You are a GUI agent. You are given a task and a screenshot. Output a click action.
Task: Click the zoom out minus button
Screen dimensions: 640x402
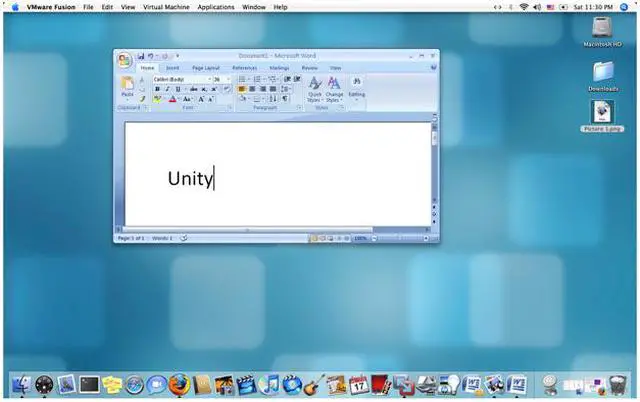pos(374,238)
